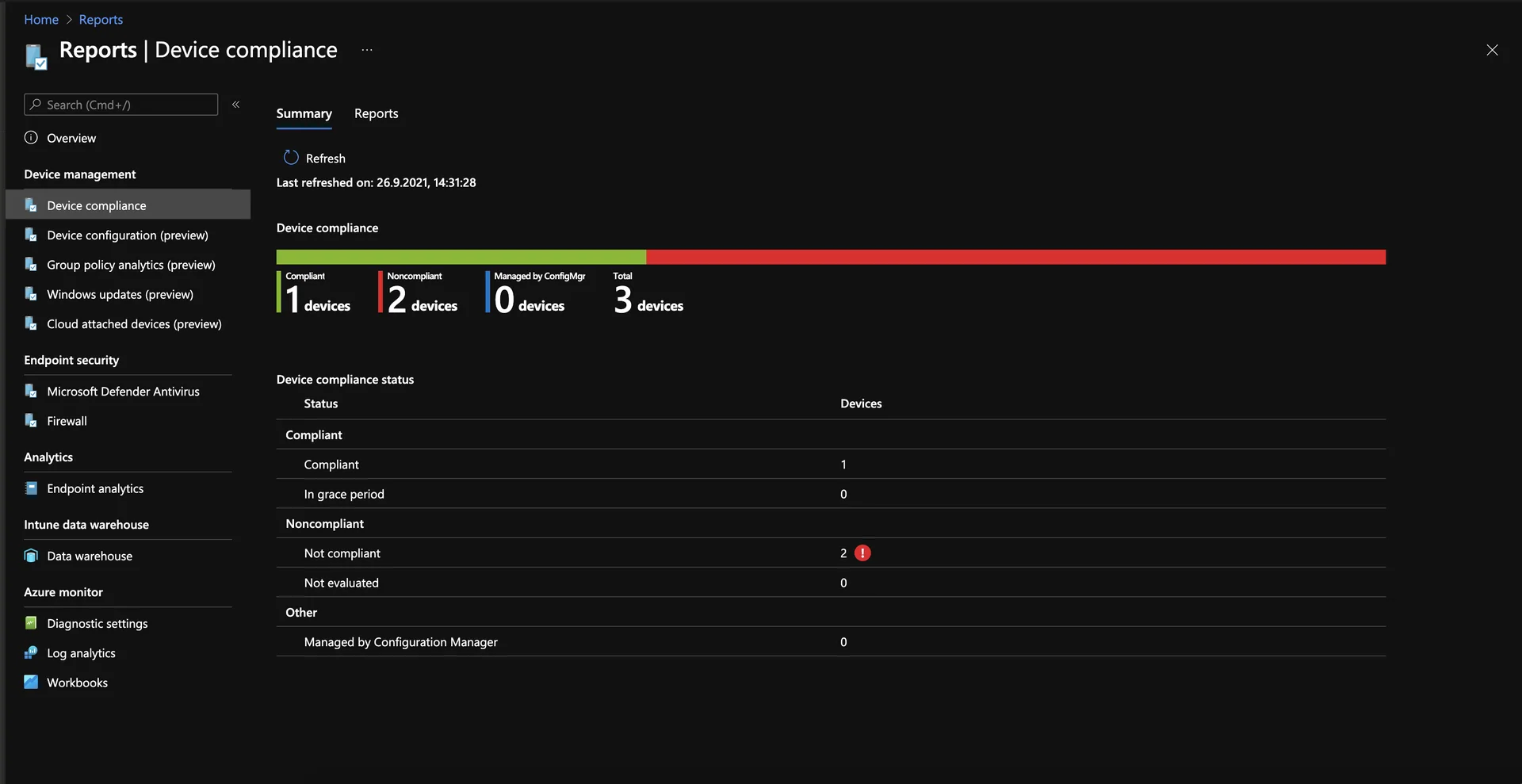Click the Cloud attached devices icon

(31, 323)
